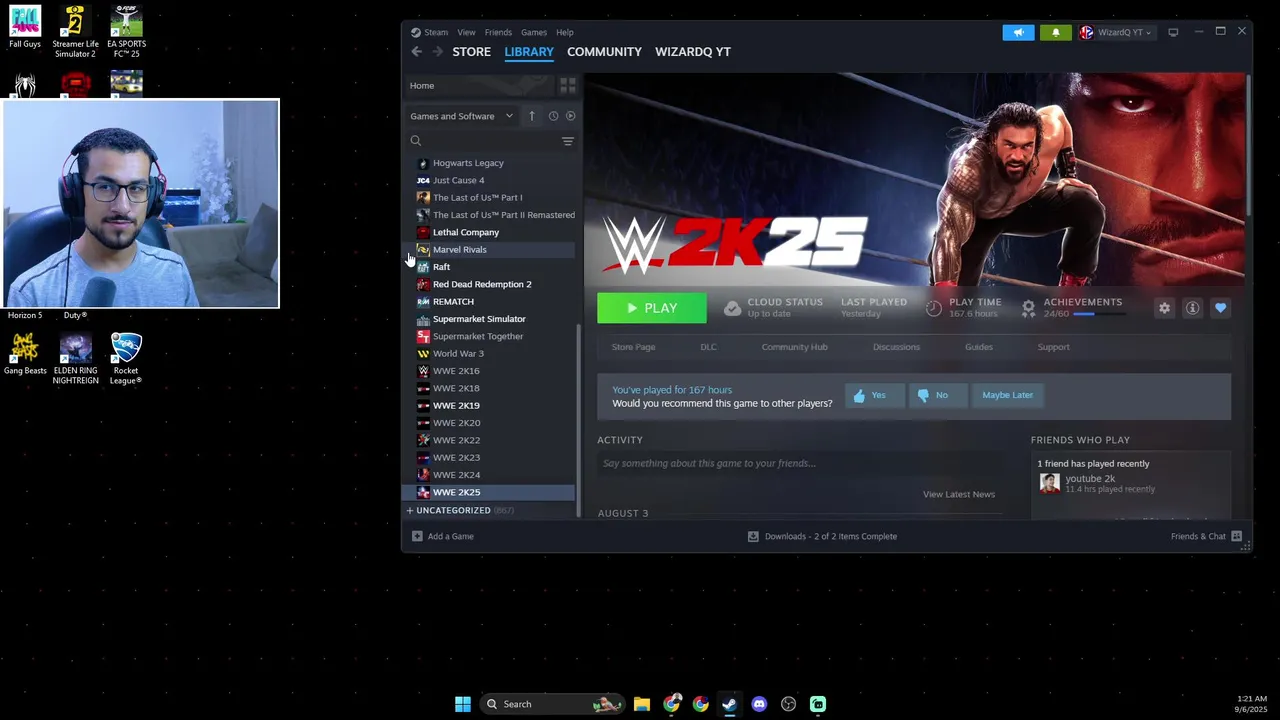Open Streamer Life Simulator 2 desktop icon
The width and height of the screenshot is (1280, 720).
click(x=76, y=31)
